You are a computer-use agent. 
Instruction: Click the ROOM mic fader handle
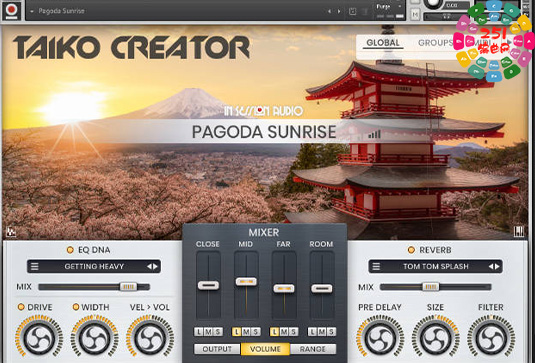321,288
